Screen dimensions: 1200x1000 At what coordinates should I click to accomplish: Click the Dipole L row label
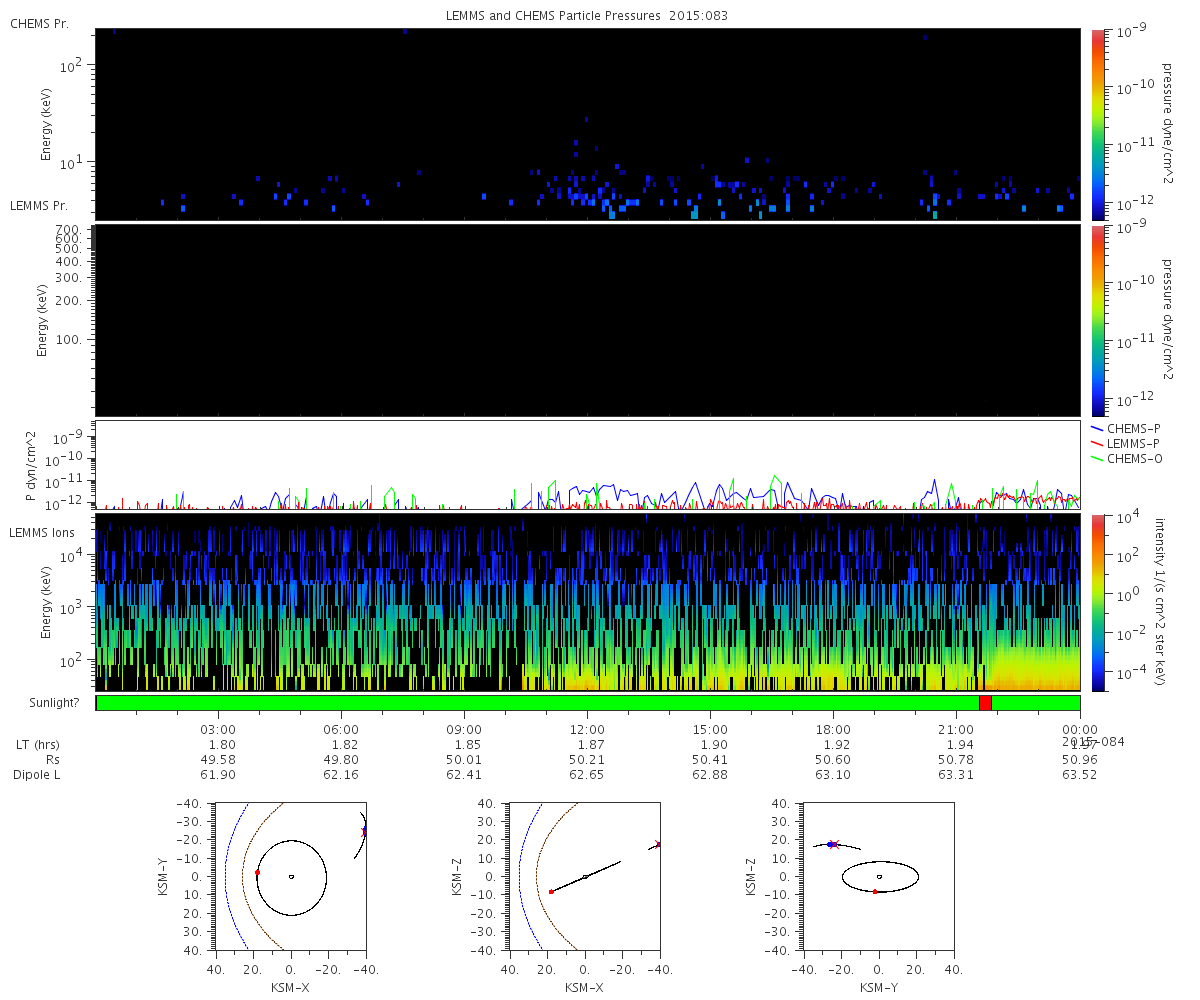[x=37, y=775]
